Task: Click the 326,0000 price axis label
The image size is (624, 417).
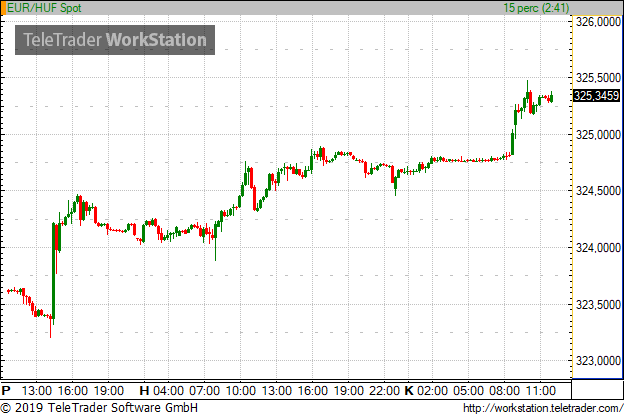Action: pos(598,22)
